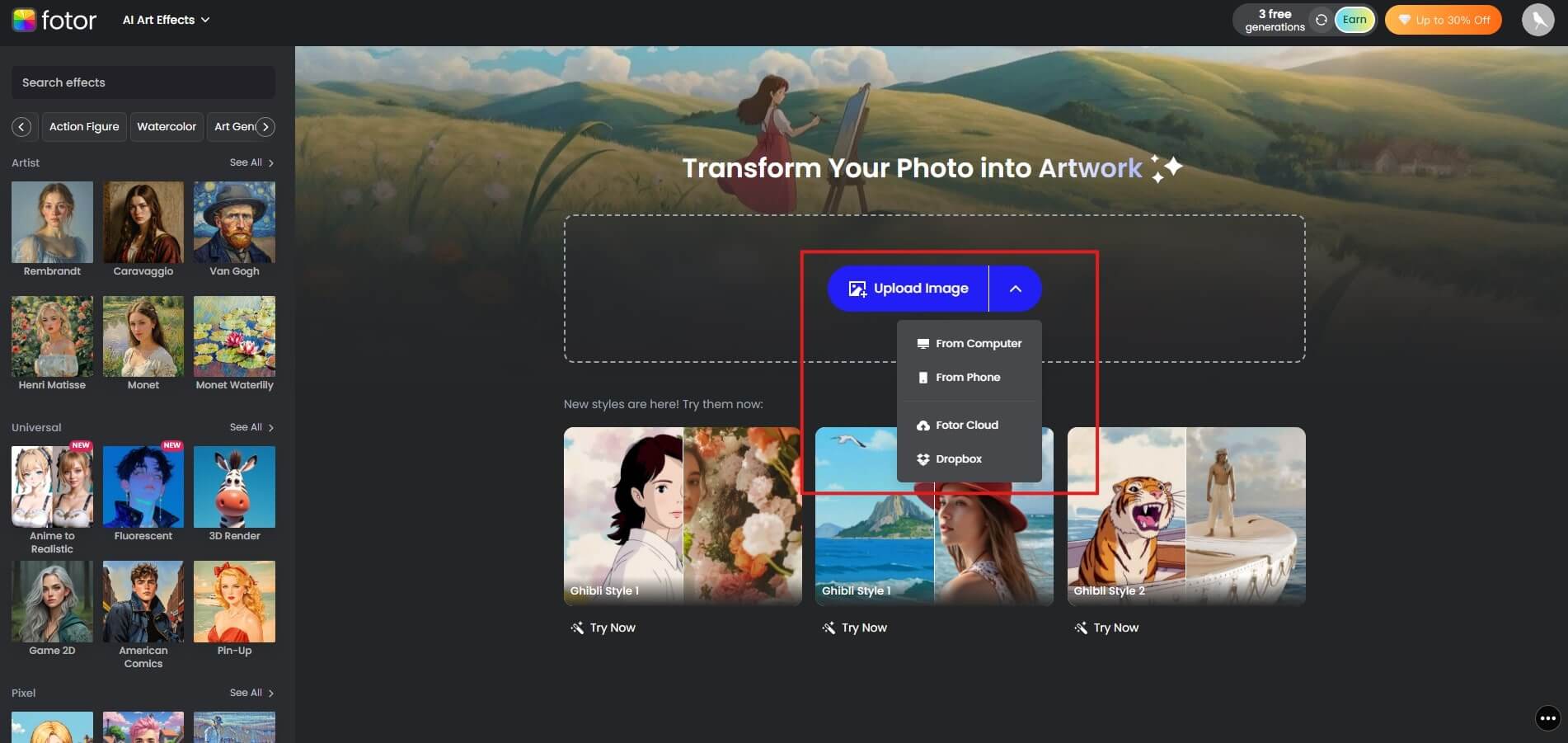Open the AI Art Effects dropdown
This screenshot has width=1568, height=743.
(x=166, y=20)
